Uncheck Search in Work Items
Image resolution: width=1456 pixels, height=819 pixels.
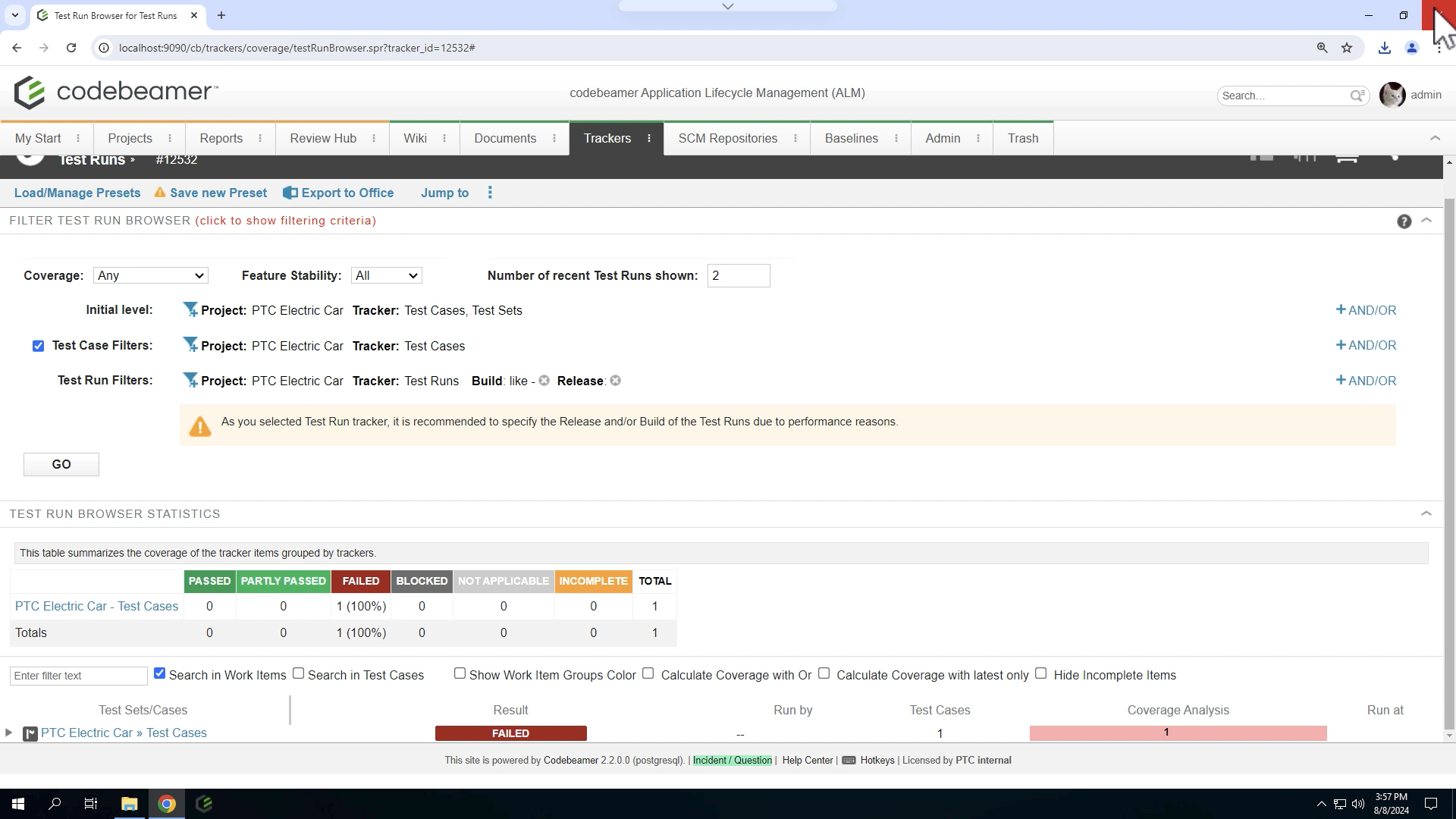coord(159,673)
